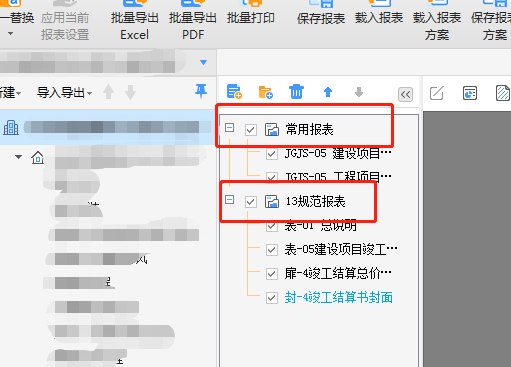Toggle checkbox for 扉-4竣工结算总价
Screen dimensions: 511x367
tap(272, 274)
